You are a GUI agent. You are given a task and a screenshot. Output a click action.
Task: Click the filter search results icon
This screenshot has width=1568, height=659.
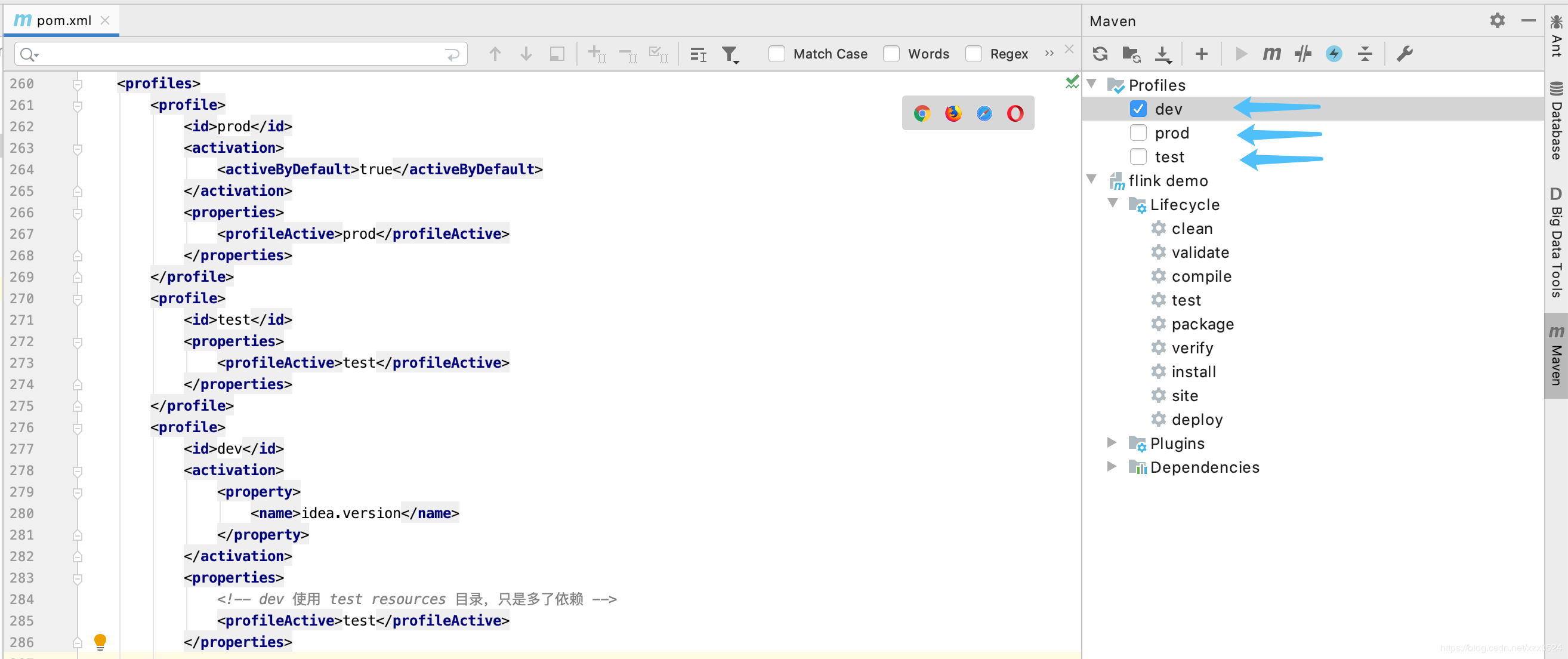pyautogui.click(x=730, y=54)
